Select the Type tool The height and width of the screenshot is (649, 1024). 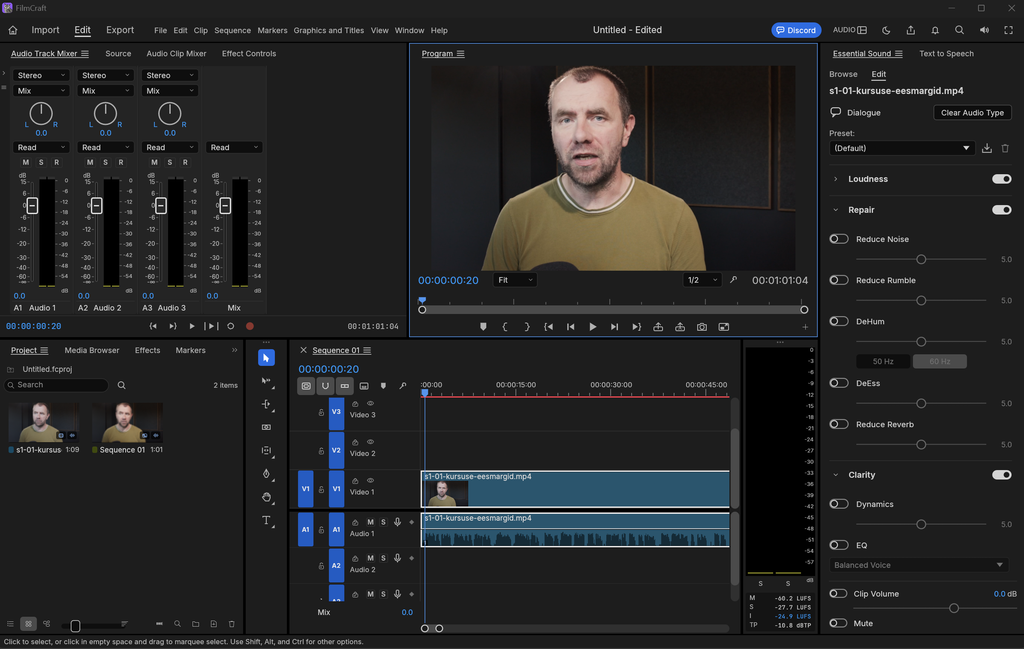coord(266,520)
